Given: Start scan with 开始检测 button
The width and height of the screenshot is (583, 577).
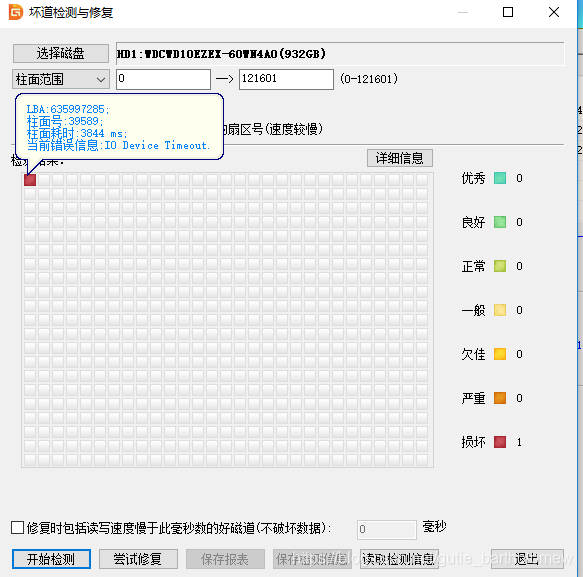Looking at the screenshot, I should 51,559.
